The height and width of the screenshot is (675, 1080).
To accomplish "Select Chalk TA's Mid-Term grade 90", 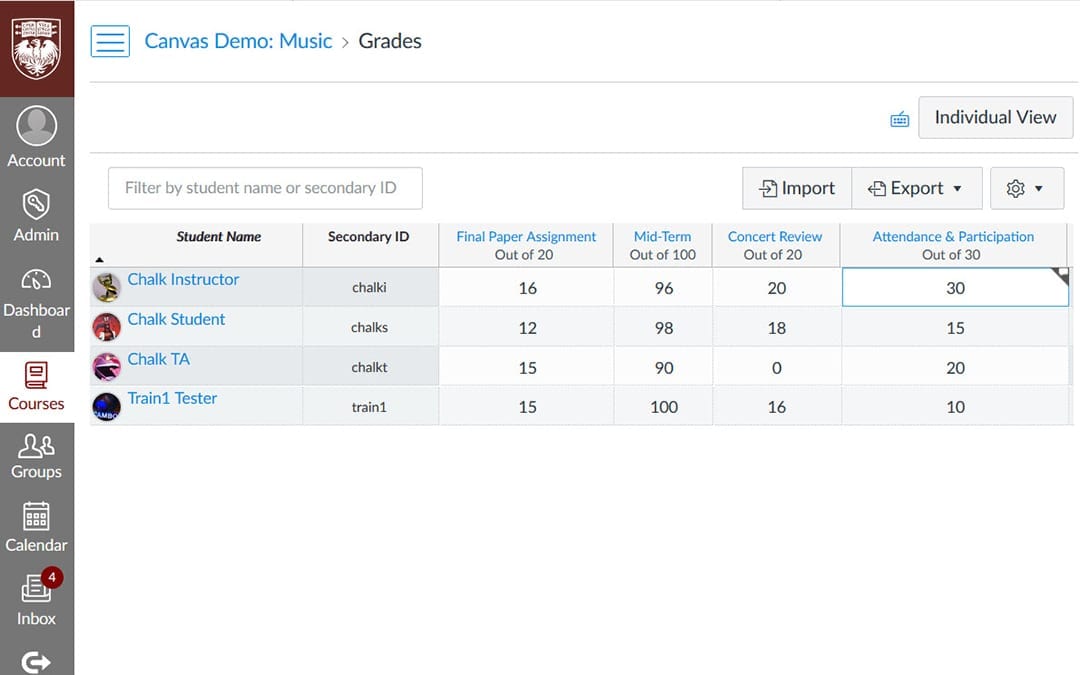I will point(663,367).
